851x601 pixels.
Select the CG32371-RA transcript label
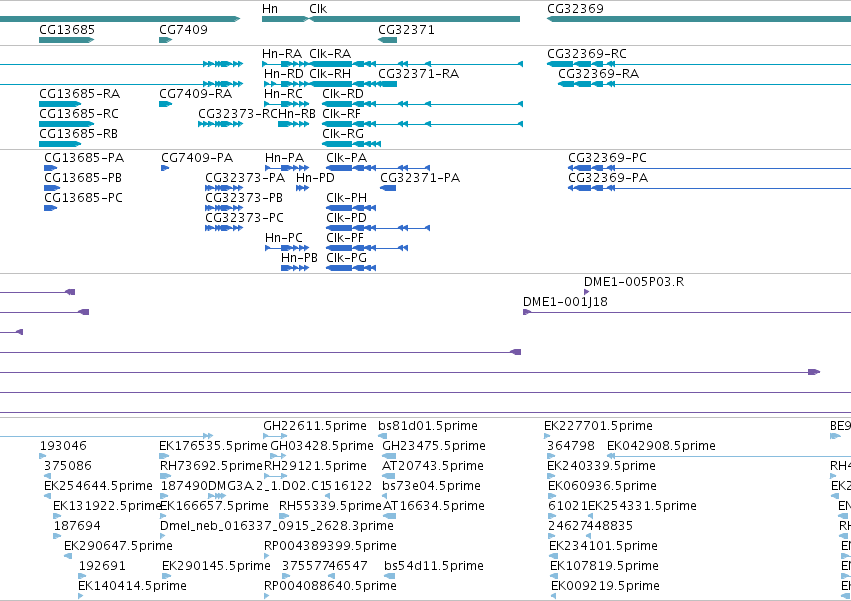(418, 74)
